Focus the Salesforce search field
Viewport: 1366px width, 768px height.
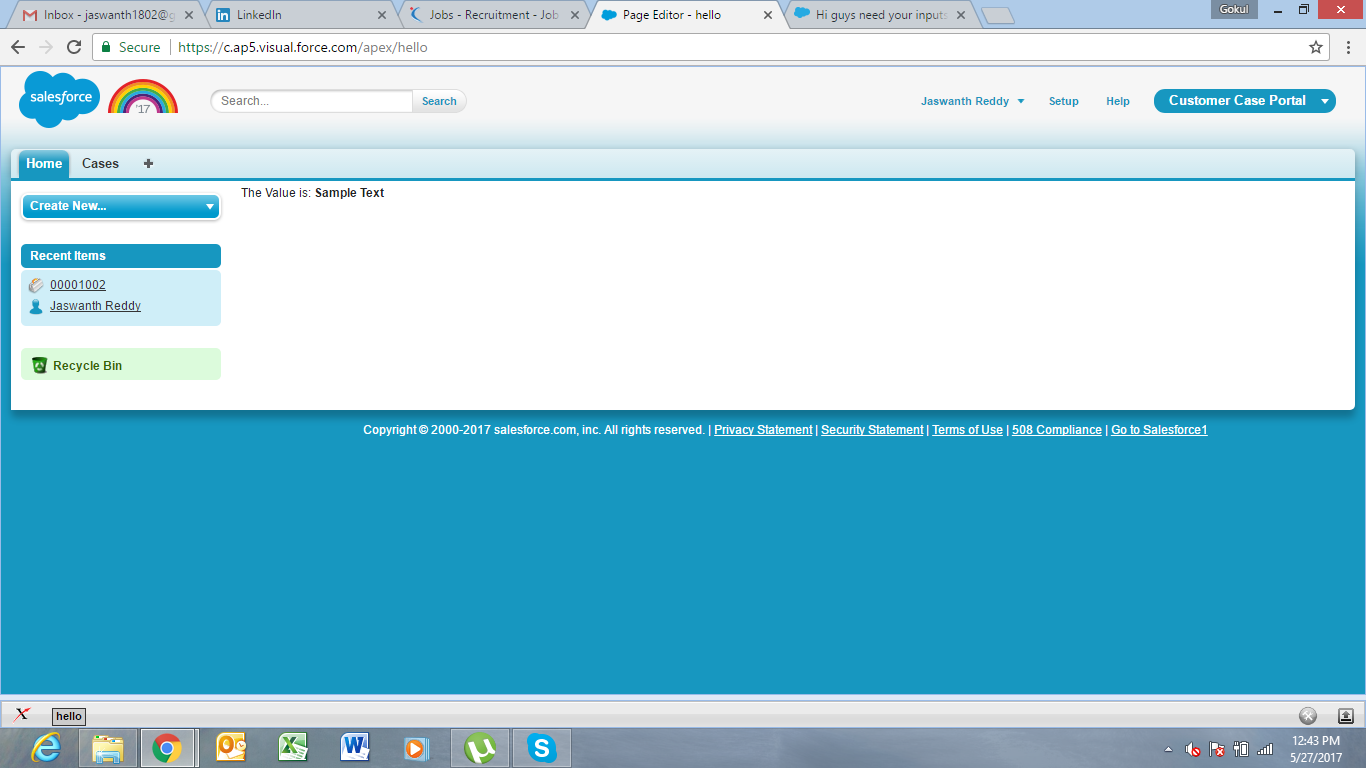(312, 101)
